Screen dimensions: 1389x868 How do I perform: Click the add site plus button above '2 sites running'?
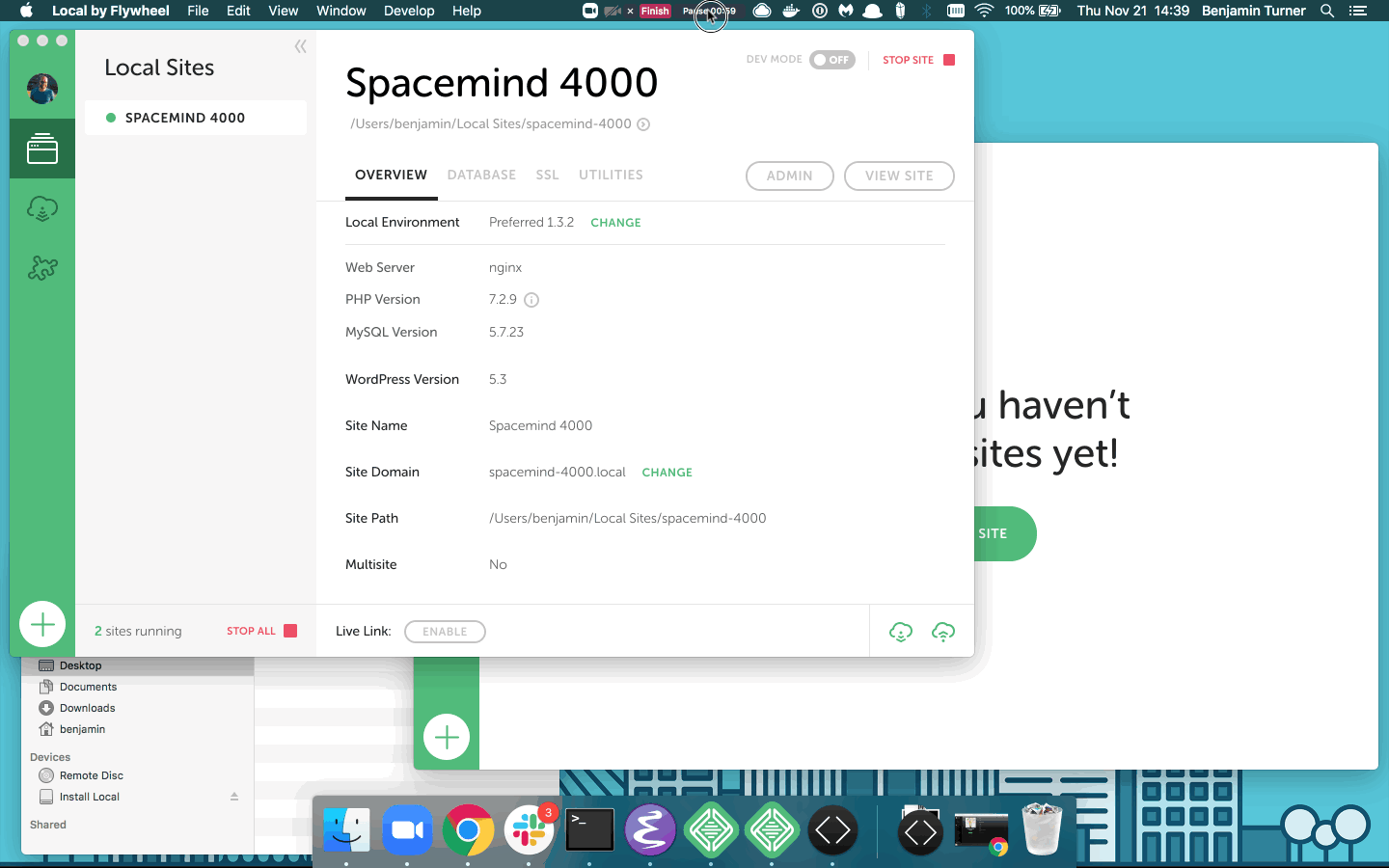(42, 625)
